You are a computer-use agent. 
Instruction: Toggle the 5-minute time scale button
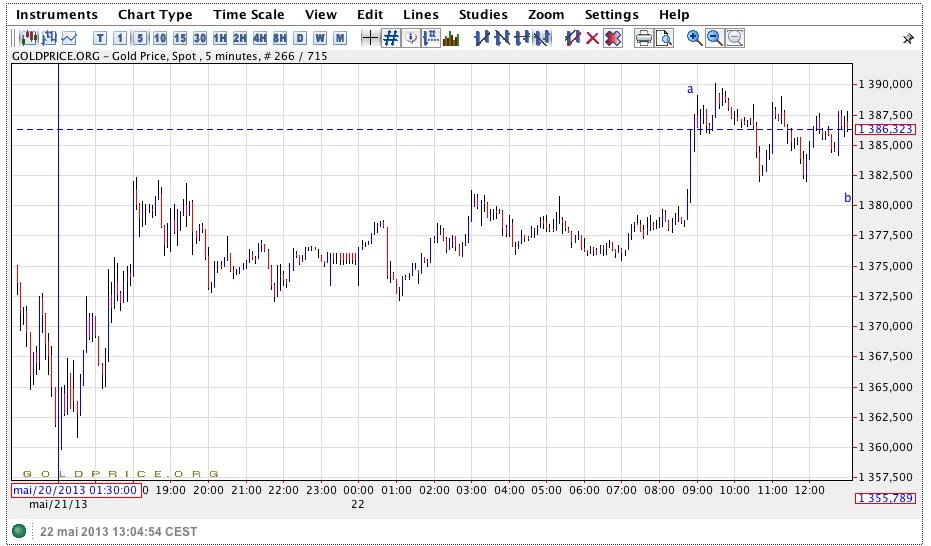pos(140,38)
